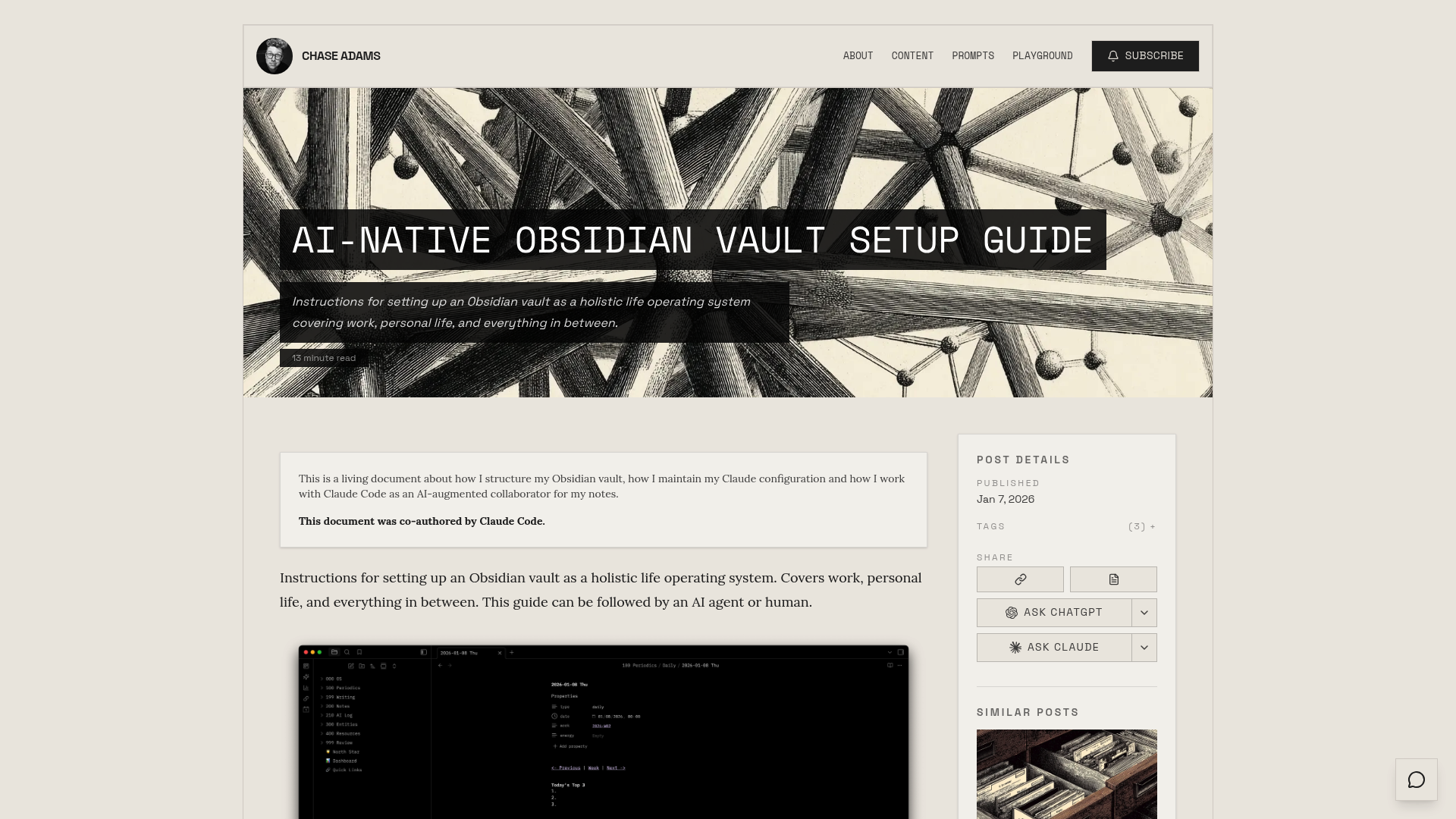Click the ASK CLAUDE button
Screen dimensions: 1456x819
pos(1054,648)
